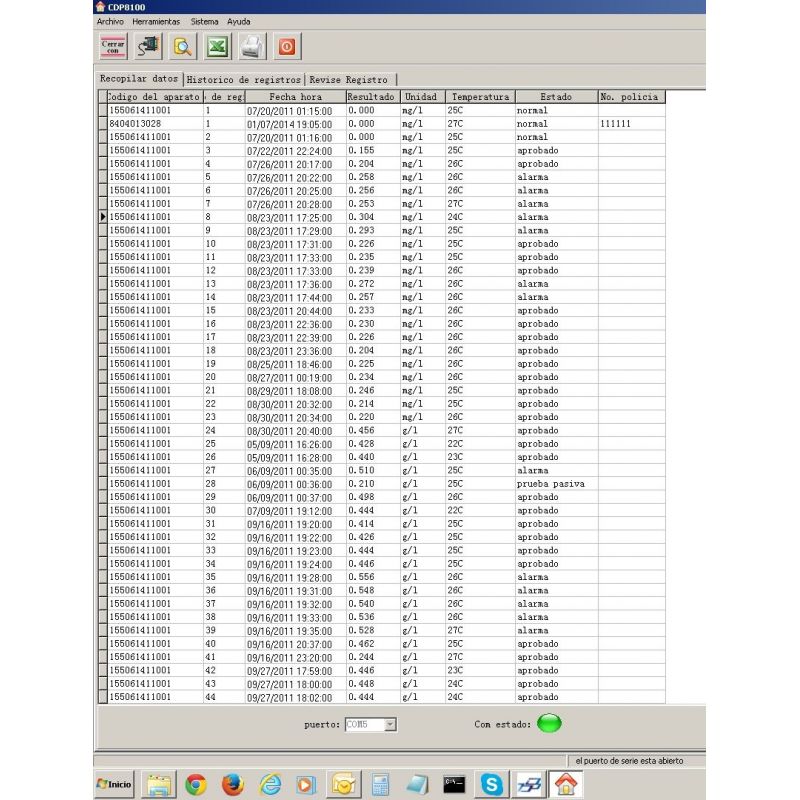Click the No. policia cell containing 111111
Screen dimensions: 800x800
(630, 123)
